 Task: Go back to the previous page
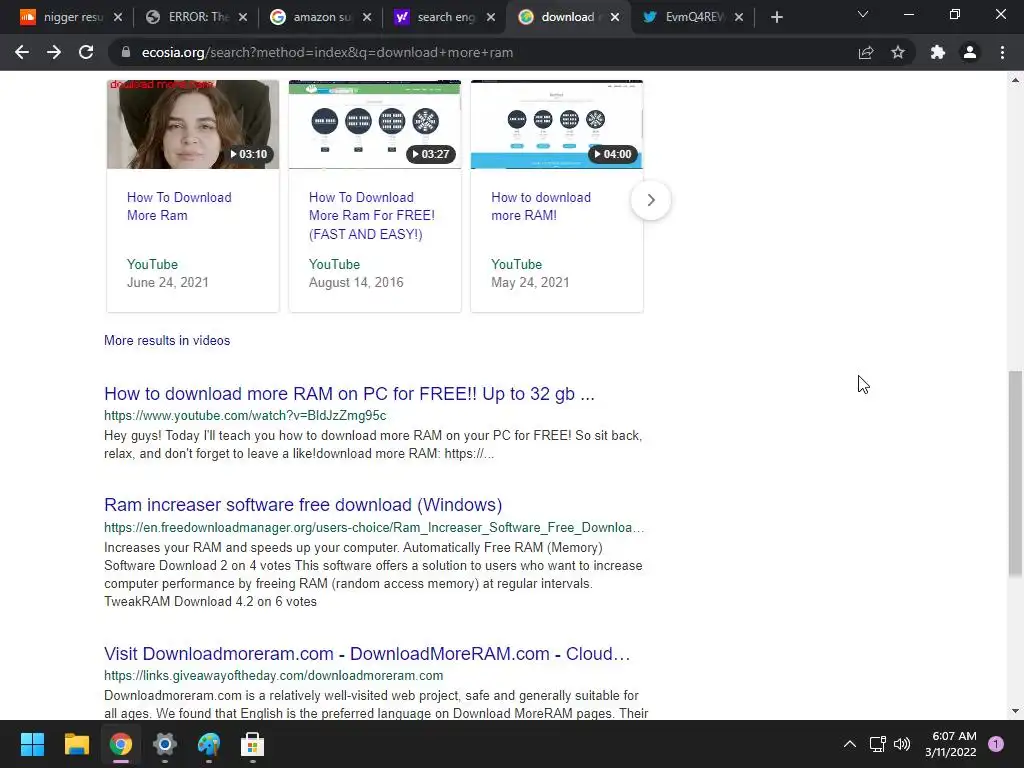coord(22,52)
